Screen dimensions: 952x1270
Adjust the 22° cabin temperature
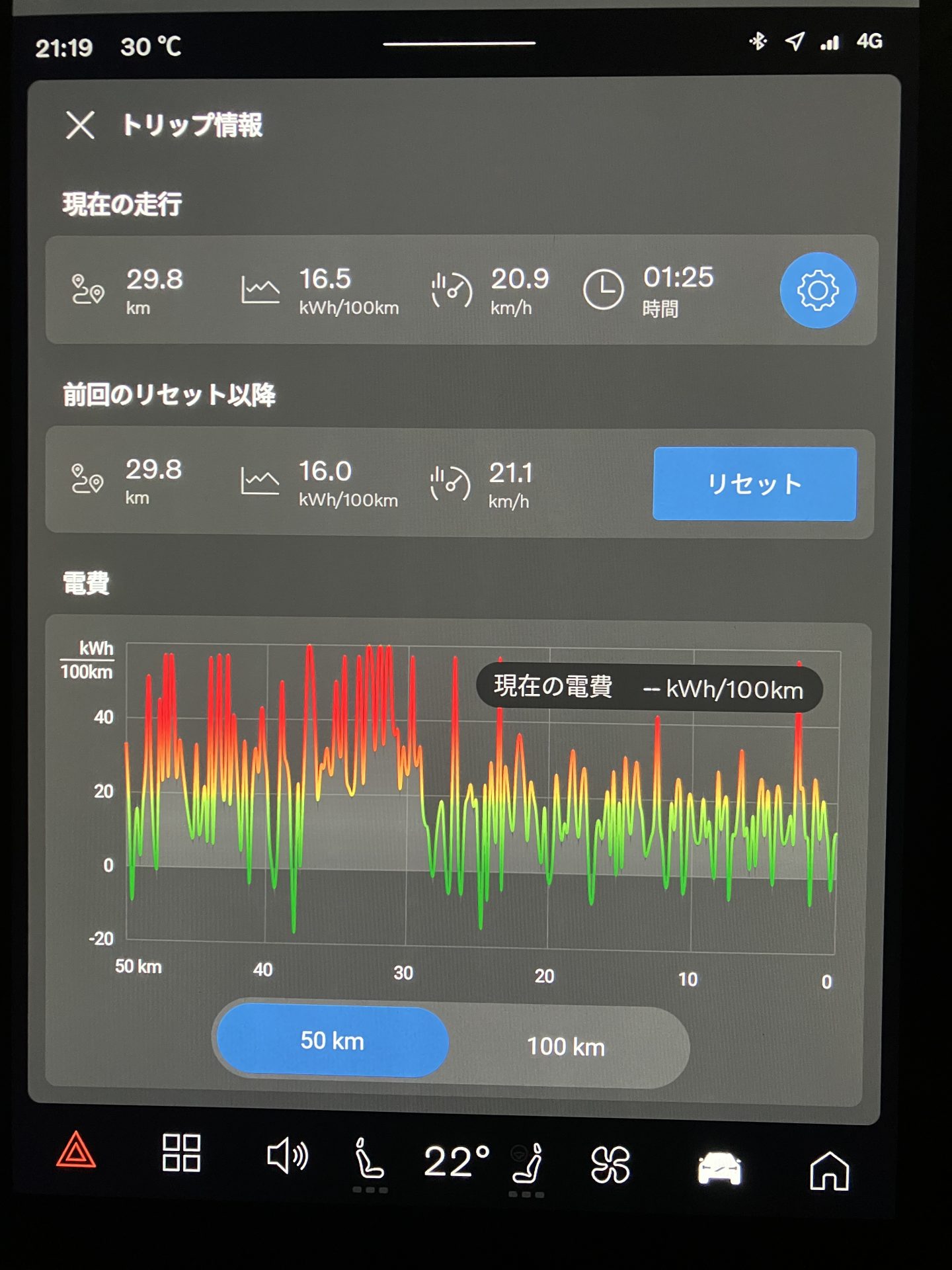pyautogui.click(x=456, y=1162)
